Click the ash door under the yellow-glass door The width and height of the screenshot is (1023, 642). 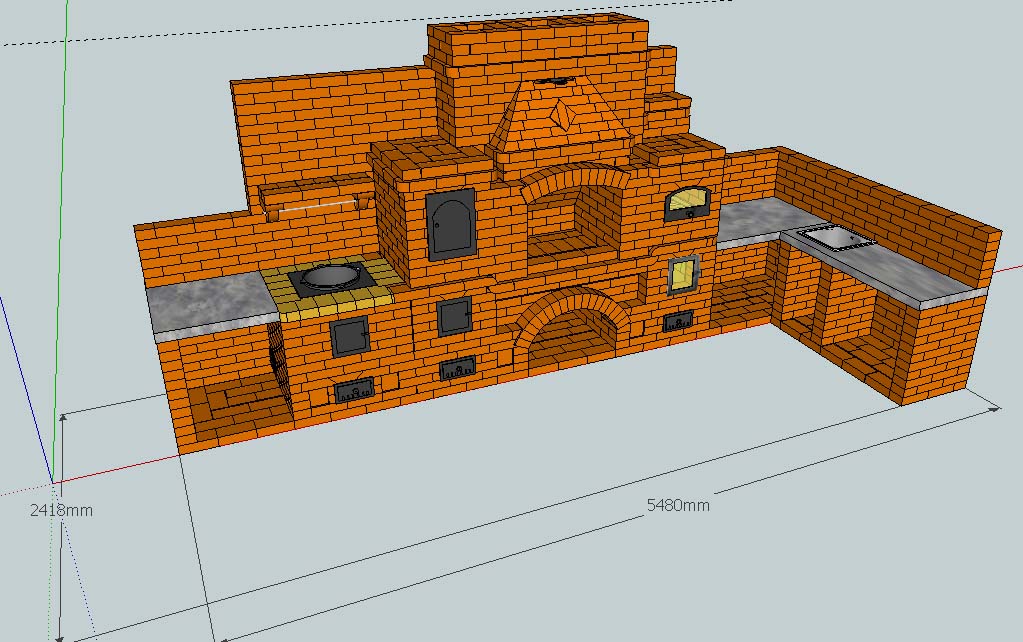[677, 321]
